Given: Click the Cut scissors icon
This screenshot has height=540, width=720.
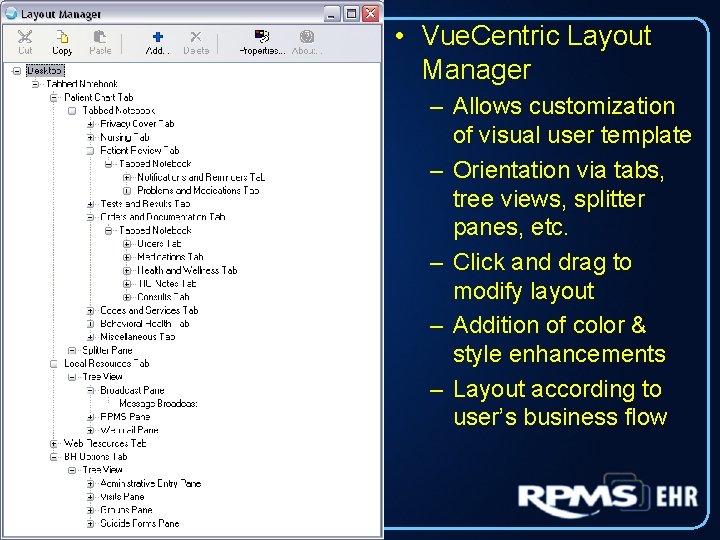Looking at the screenshot, I should click(x=25, y=37).
